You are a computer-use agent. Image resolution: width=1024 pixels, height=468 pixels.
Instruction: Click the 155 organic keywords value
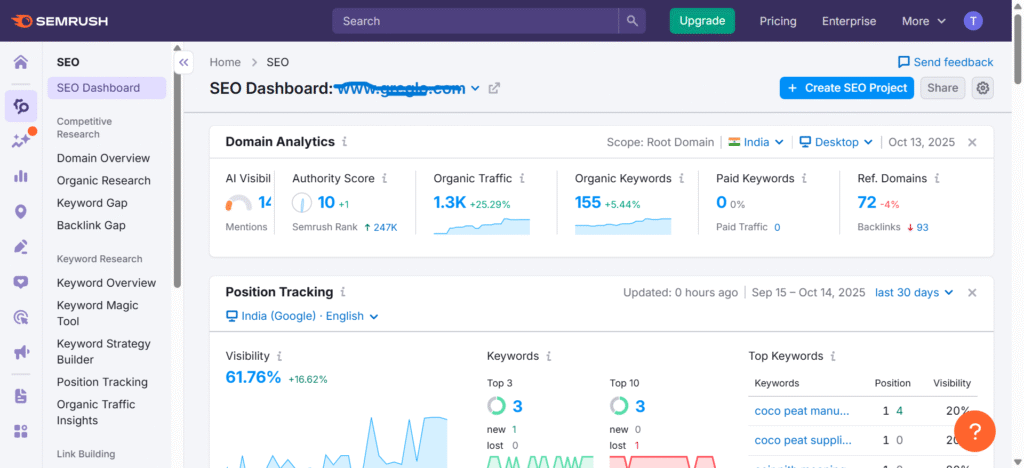point(588,203)
